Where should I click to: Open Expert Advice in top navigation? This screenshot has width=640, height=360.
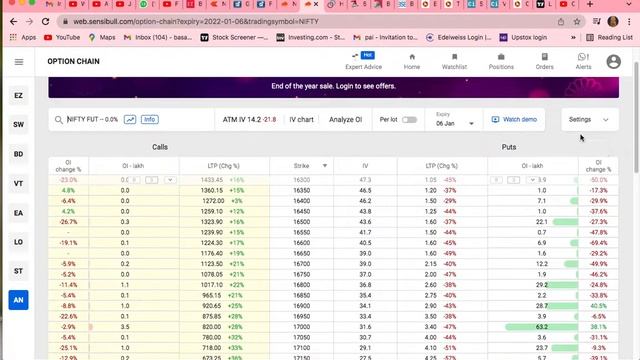coord(363,62)
